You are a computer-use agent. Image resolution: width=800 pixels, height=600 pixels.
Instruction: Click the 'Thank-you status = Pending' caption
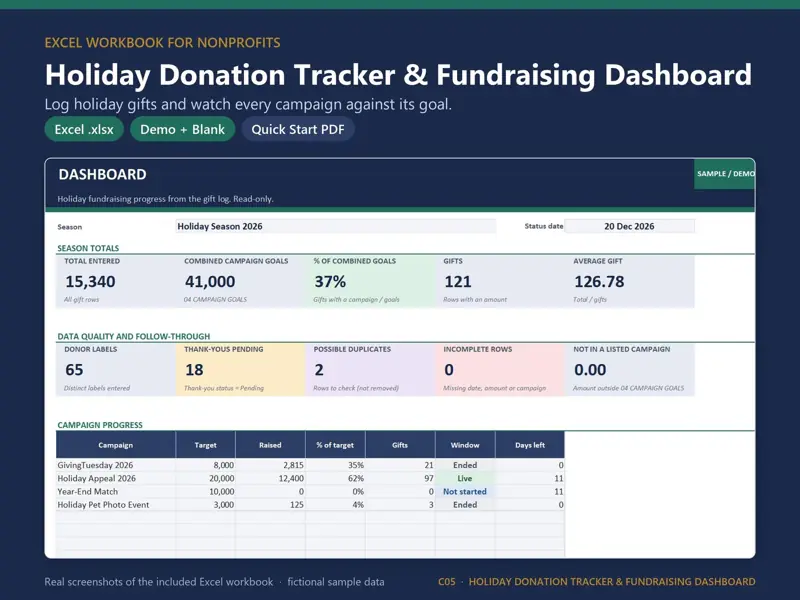(224, 388)
